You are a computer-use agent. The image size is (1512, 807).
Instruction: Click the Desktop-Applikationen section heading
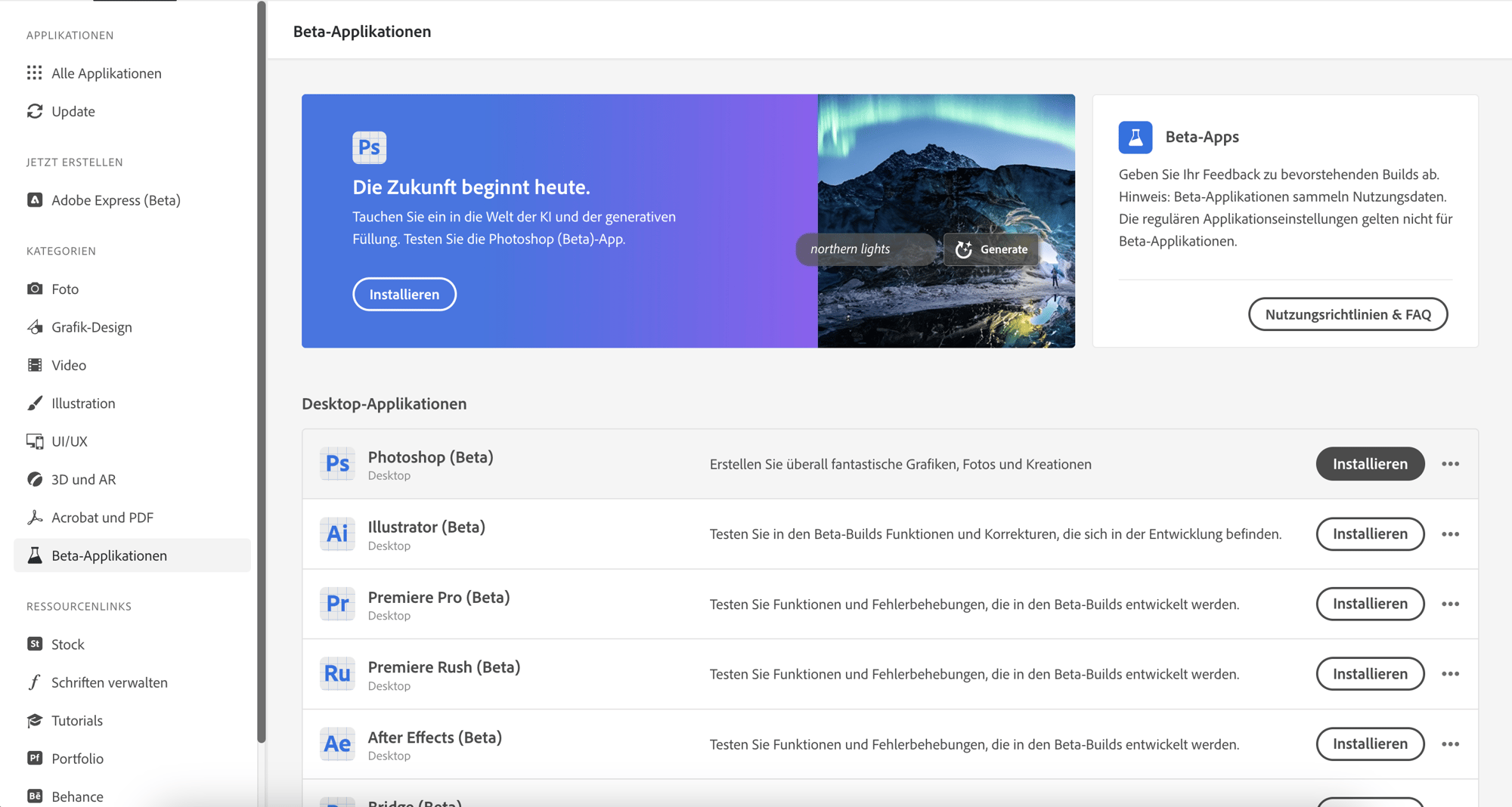click(x=384, y=403)
